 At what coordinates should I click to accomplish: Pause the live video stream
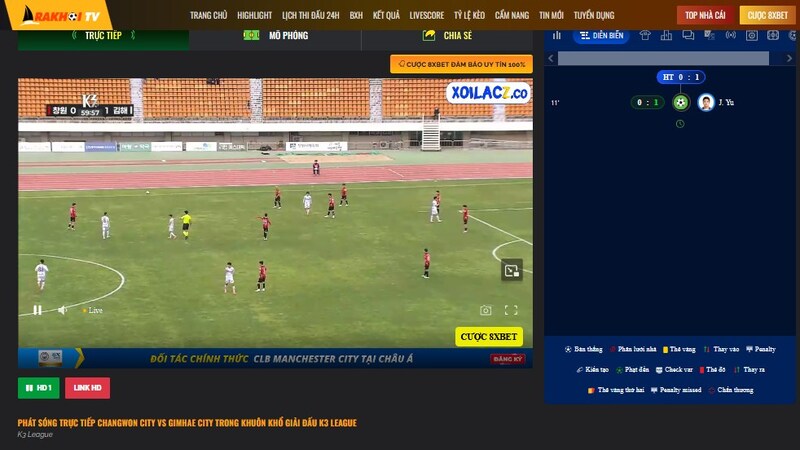[x=37, y=310]
